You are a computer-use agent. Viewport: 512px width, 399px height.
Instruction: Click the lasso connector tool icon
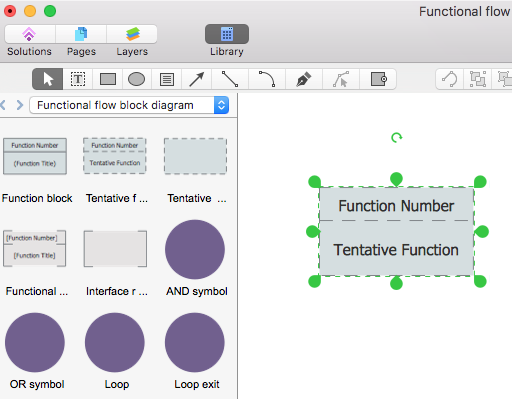(x=450, y=79)
